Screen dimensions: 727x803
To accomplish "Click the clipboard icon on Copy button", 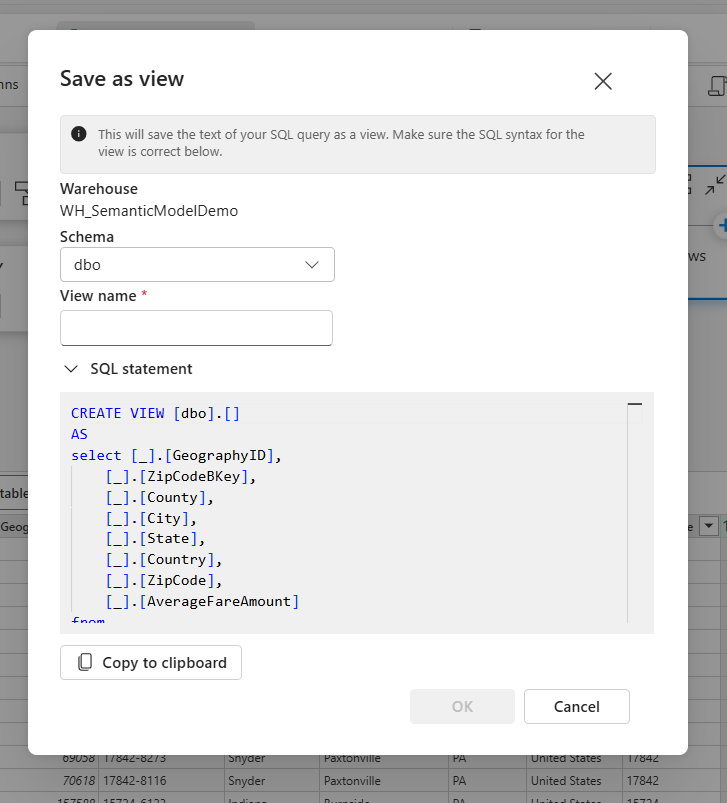I will click(x=85, y=662).
